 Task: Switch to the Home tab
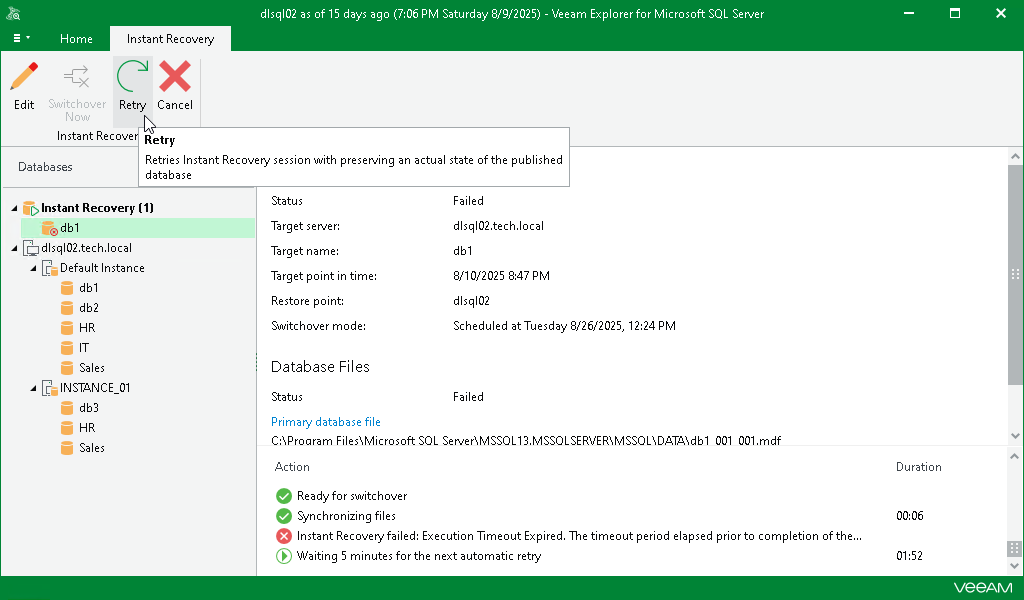click(x=76, y=39)
